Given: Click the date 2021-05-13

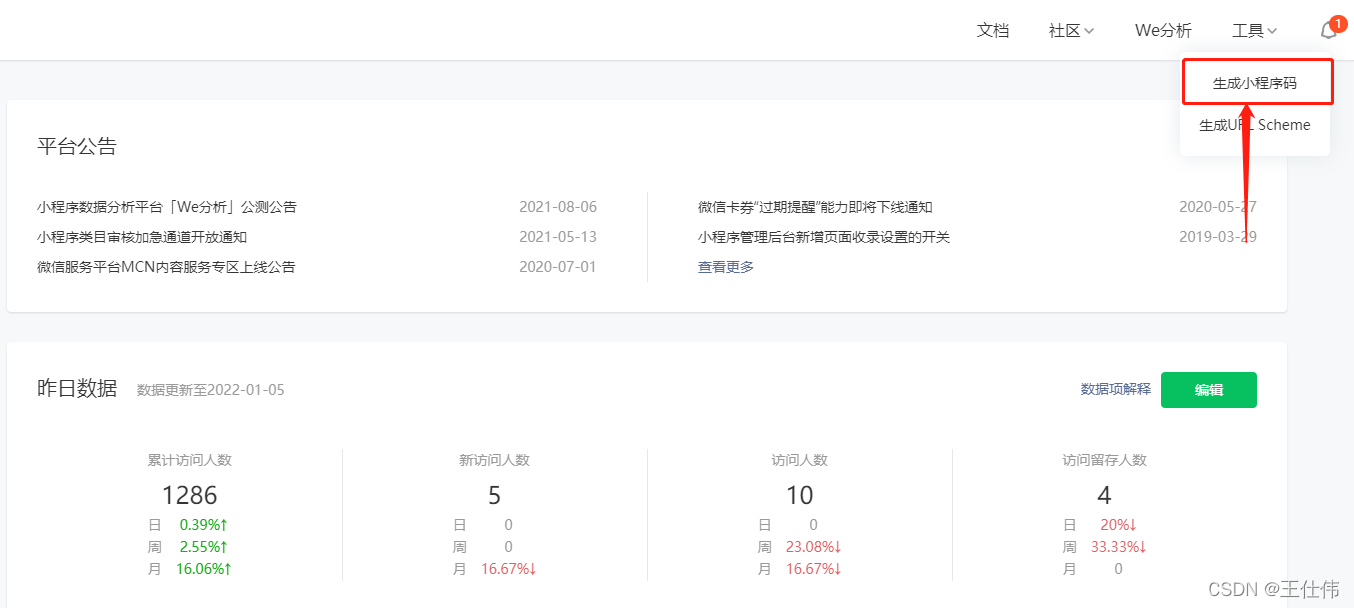Looking at the screenshot, I should point(558,237).
